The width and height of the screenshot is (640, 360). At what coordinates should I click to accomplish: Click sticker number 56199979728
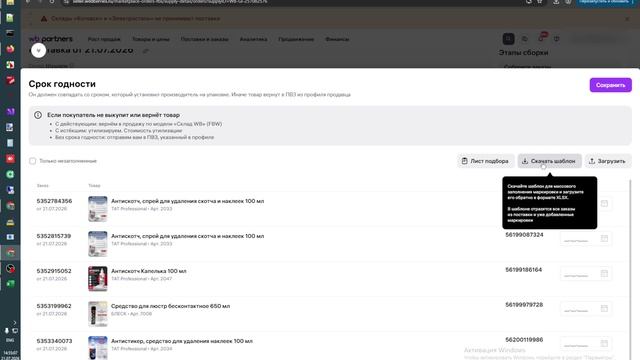[524, 305]
